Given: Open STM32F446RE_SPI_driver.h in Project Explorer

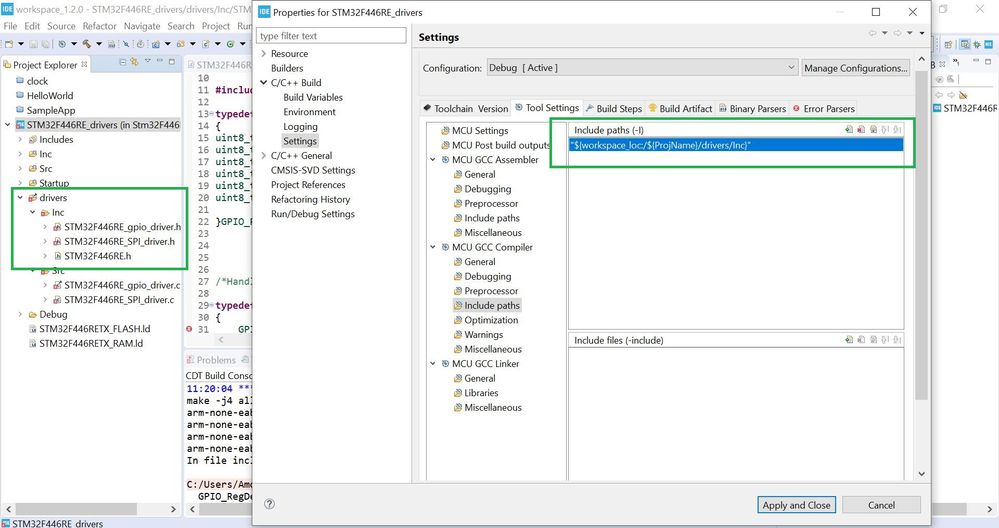Looking at the screenshot, I should (119, 241).
